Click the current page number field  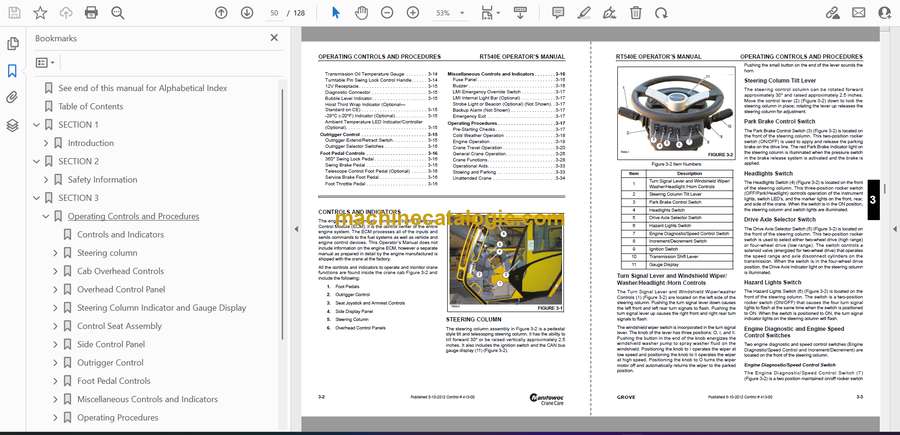(x=274, y=13)
